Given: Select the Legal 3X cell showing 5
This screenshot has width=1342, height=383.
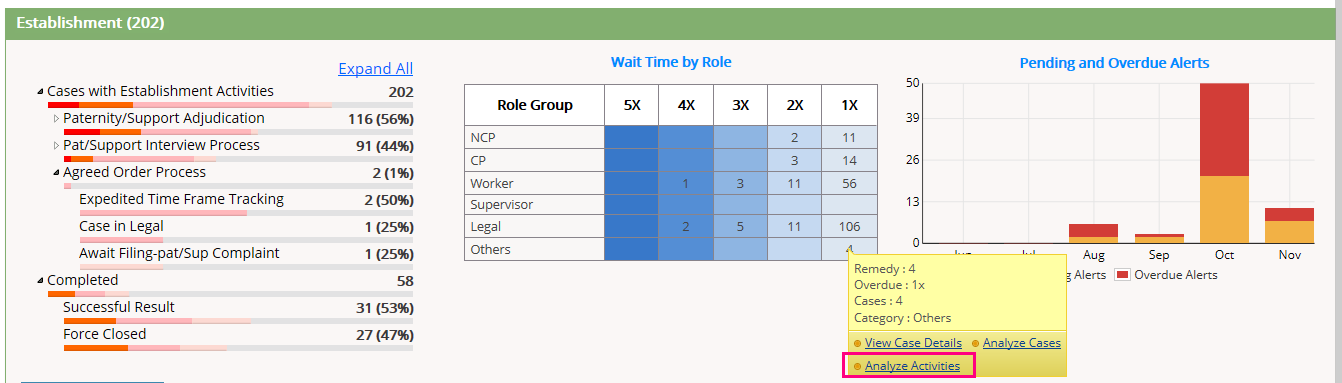Looking at the screenshot, I should click(x=740, y=227).
